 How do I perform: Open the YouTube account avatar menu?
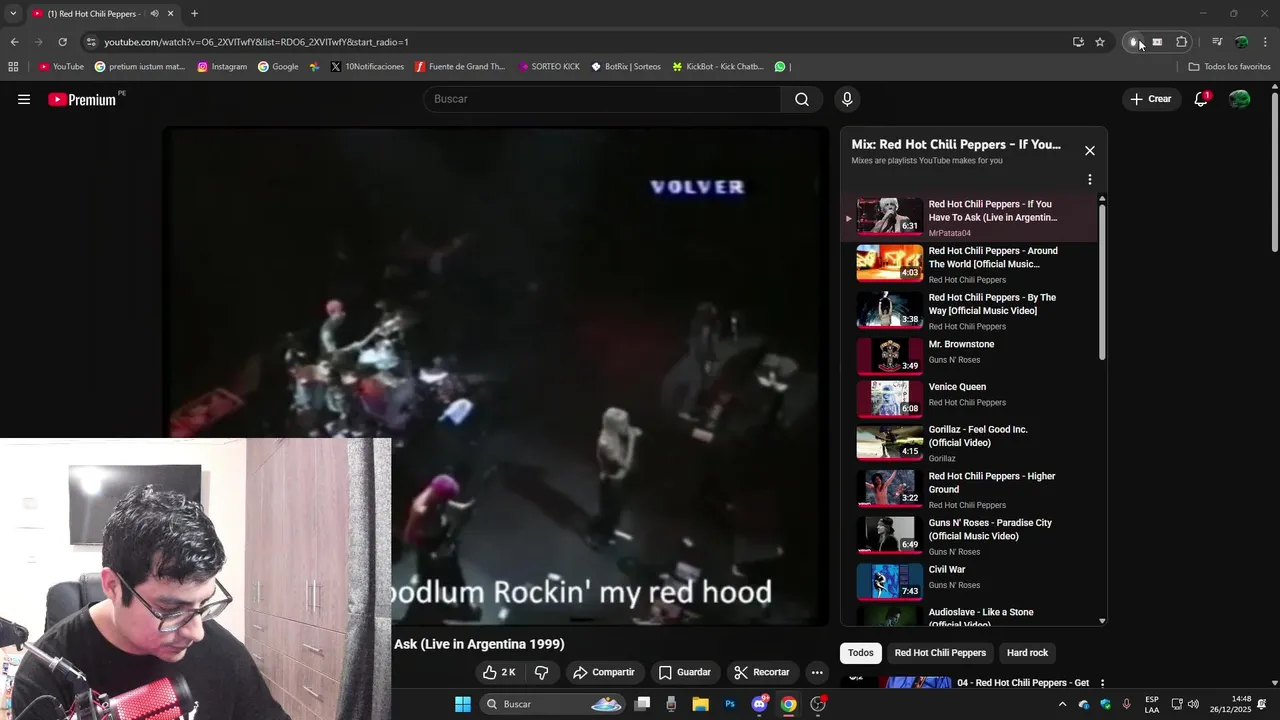pos(1239,99)
